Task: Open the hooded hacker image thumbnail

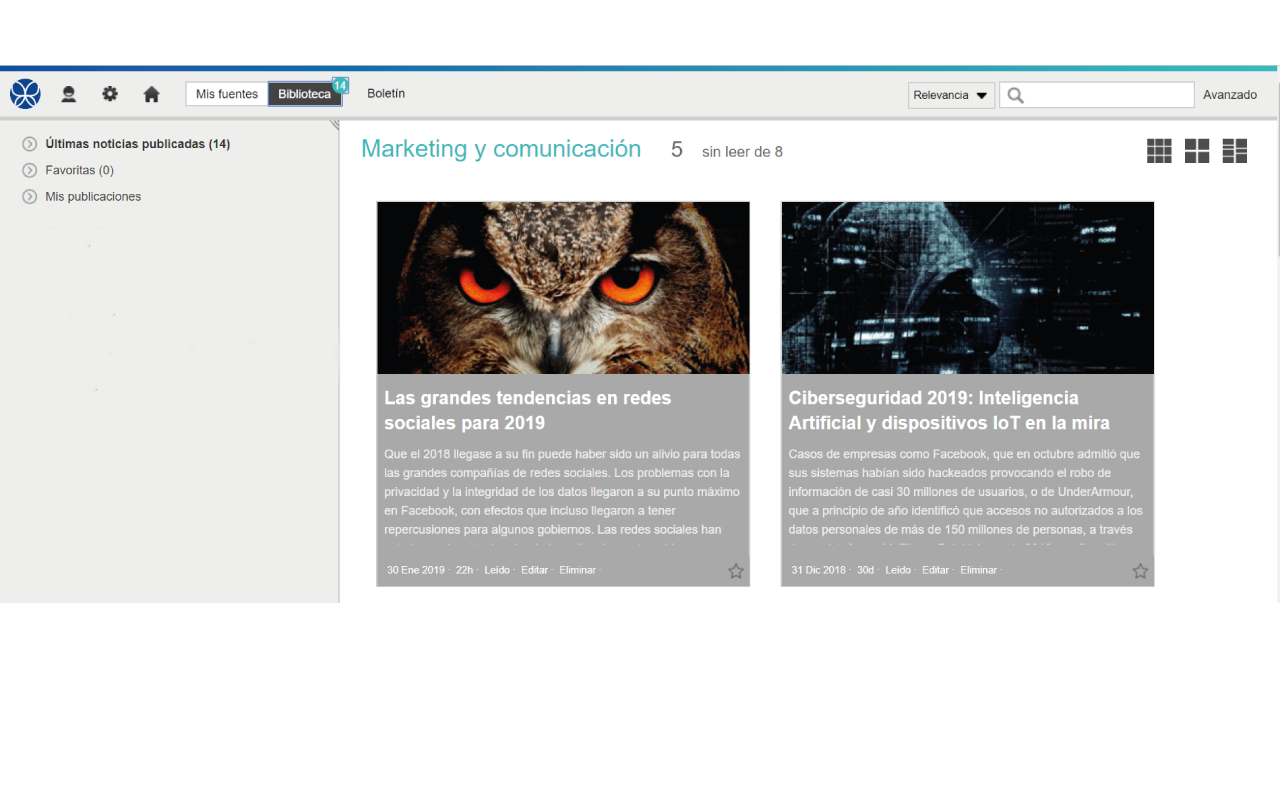Action: pyautogui.click(x=967, y=288)
